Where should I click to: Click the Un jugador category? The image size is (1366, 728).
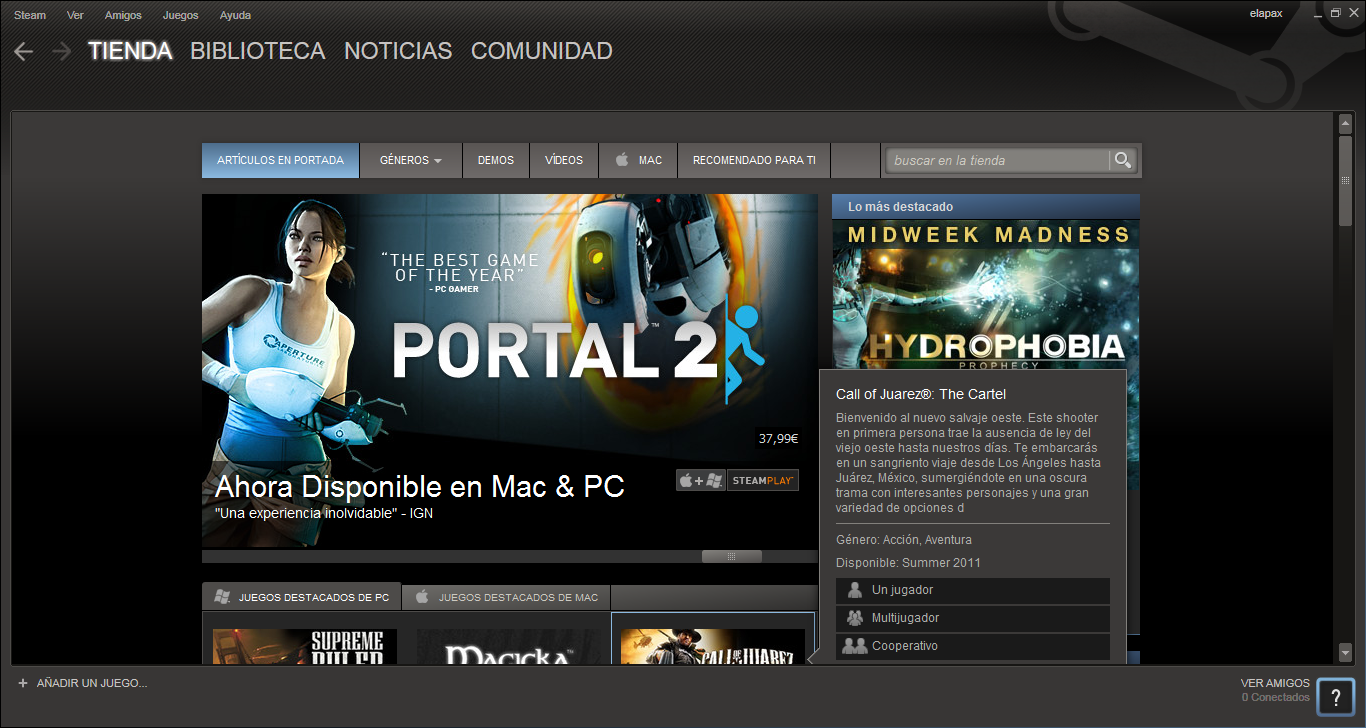pos(973,590)
